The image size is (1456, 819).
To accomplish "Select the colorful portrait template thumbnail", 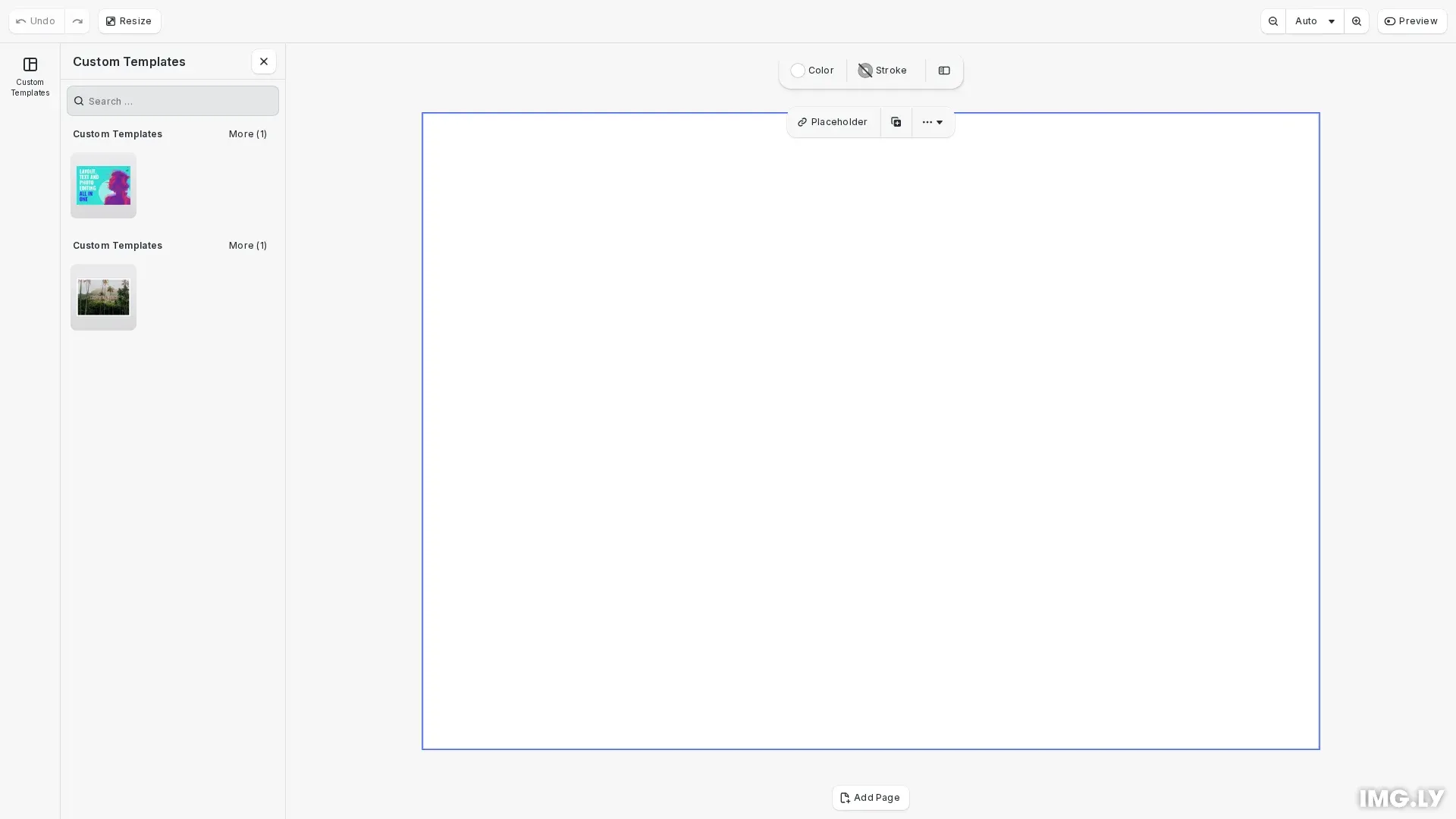I will pos(103,186).
